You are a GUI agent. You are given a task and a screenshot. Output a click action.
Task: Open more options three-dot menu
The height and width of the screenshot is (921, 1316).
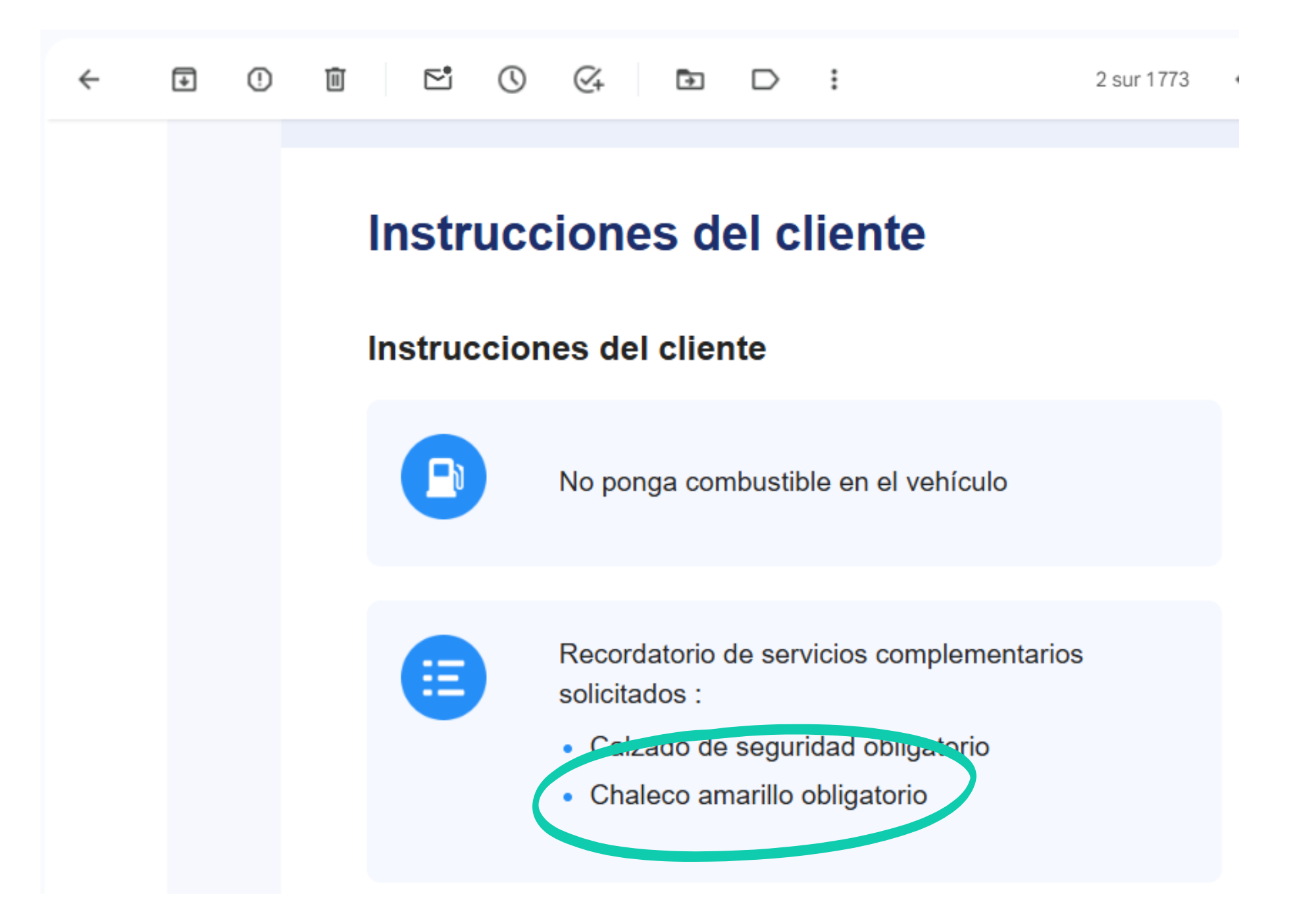click(834, 80)
